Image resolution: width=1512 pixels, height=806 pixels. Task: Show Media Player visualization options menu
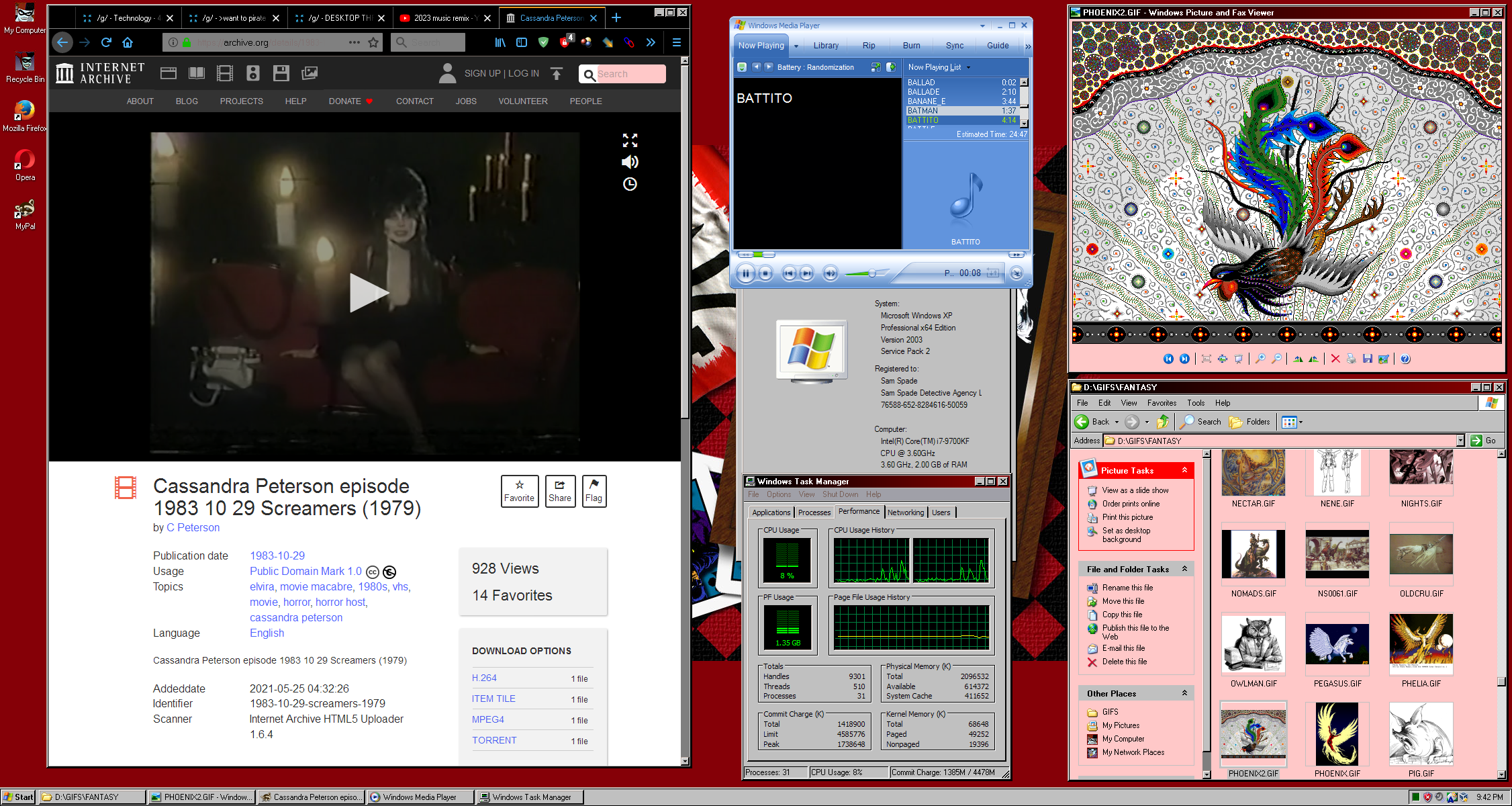(742, 67)
